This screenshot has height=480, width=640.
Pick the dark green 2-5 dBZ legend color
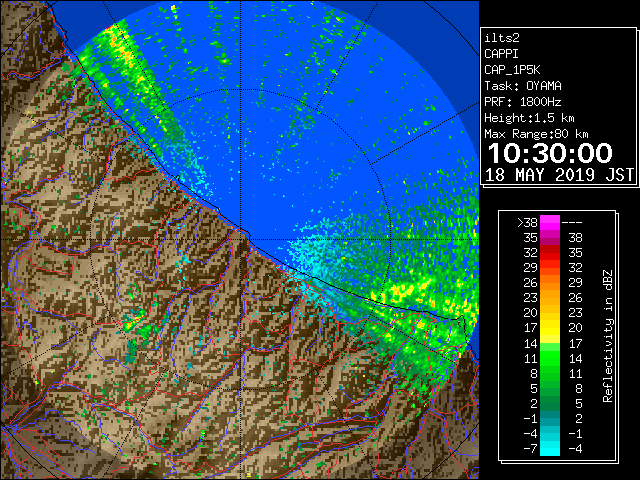tap(550, 404)
